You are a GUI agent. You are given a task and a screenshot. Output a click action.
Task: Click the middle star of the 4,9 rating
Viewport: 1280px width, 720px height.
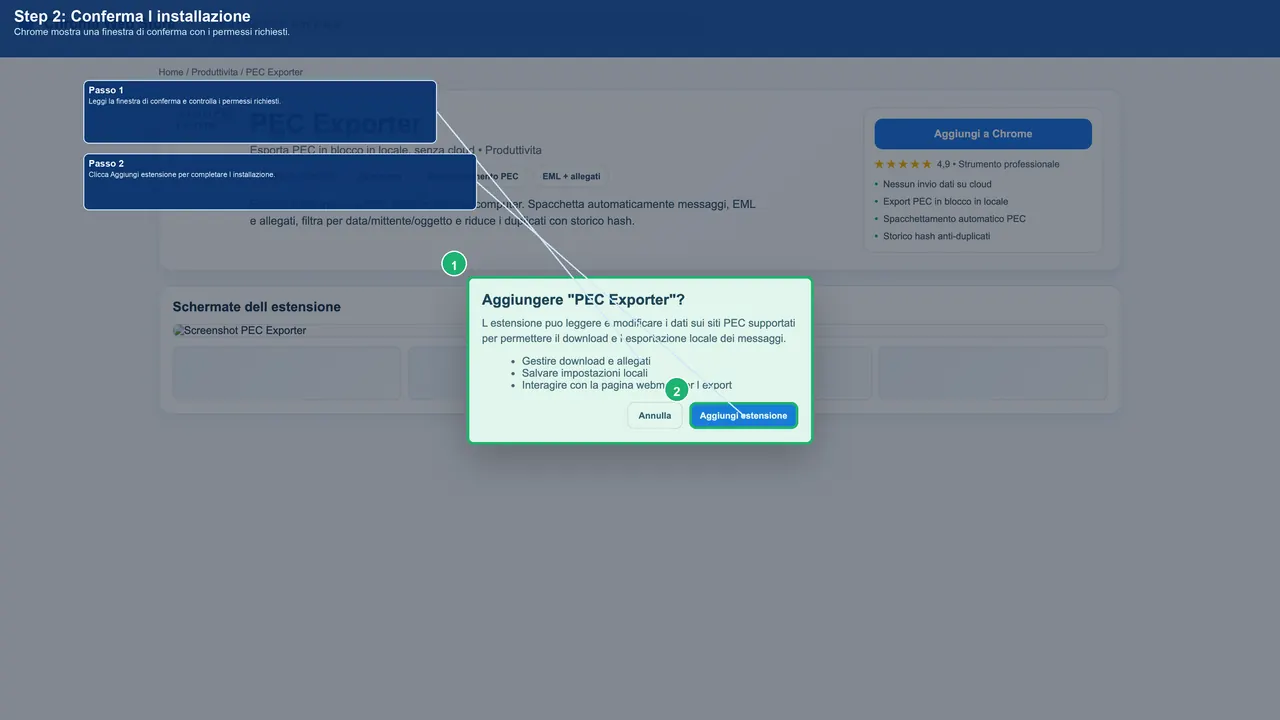tap(903, 163)
